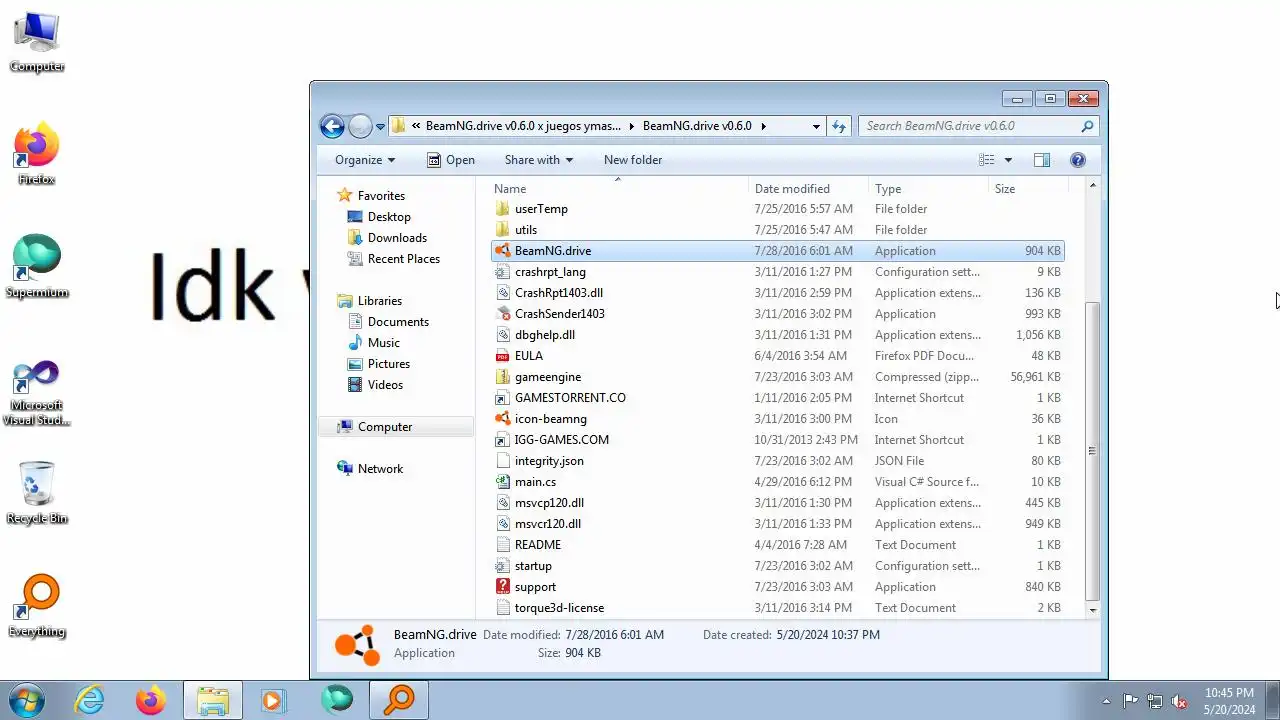Switch to Everything search in taskbar

point(399,700)
